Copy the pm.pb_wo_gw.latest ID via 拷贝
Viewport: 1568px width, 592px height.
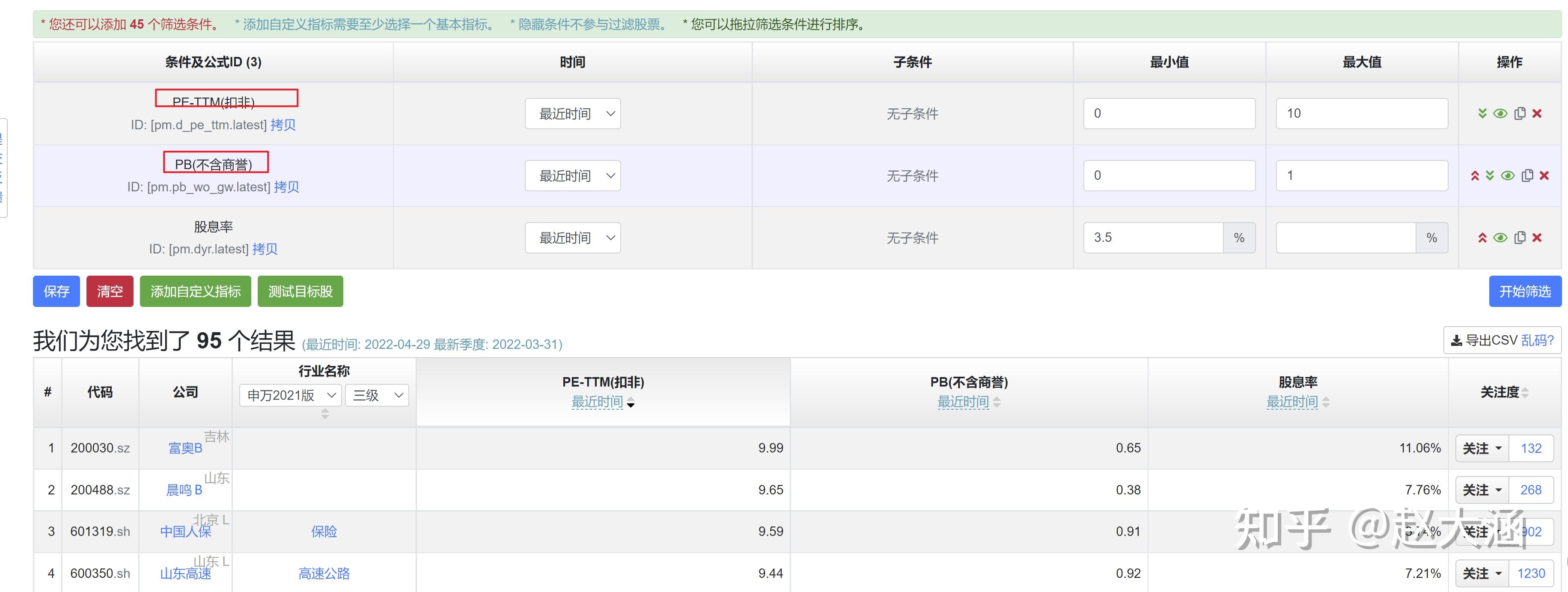(287, 187)
